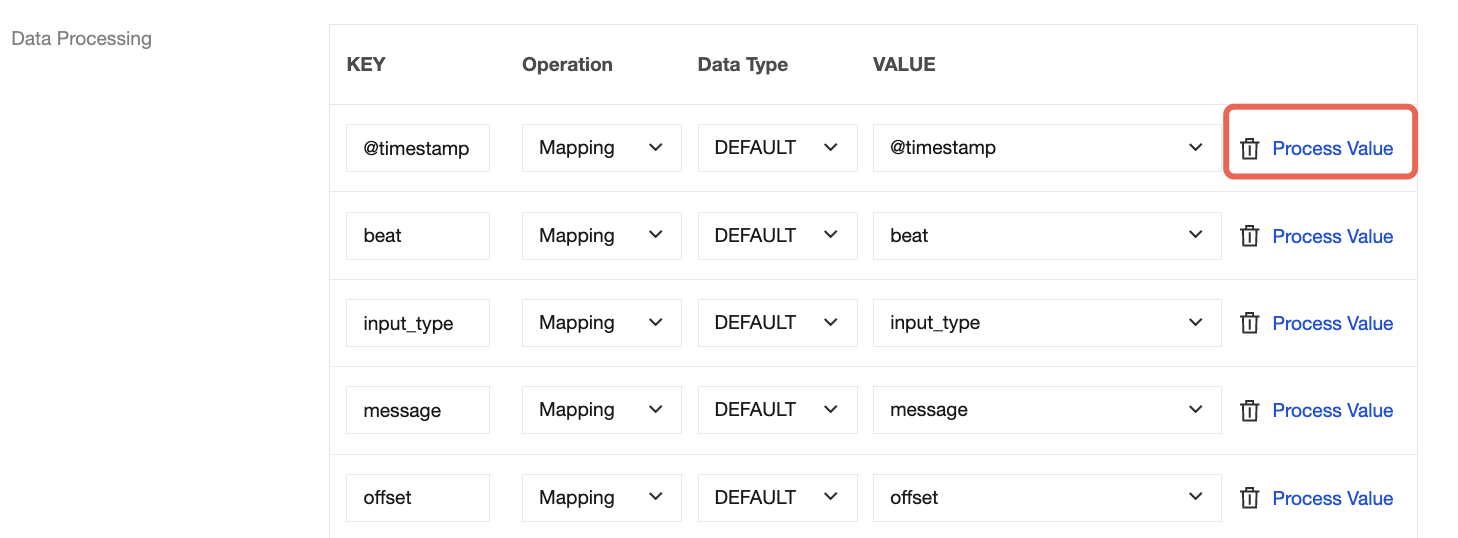This screenshot has width=1458, height=538.
Task: Expand Data Type dropdown for input_type row
Action: 777,323
